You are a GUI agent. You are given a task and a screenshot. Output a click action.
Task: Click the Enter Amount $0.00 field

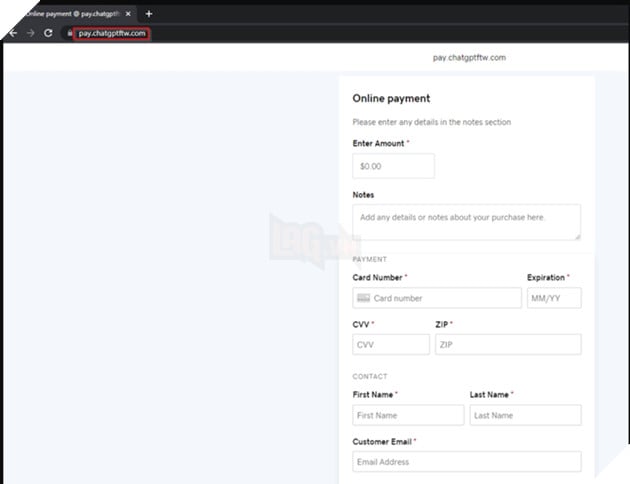click(393, 166)
